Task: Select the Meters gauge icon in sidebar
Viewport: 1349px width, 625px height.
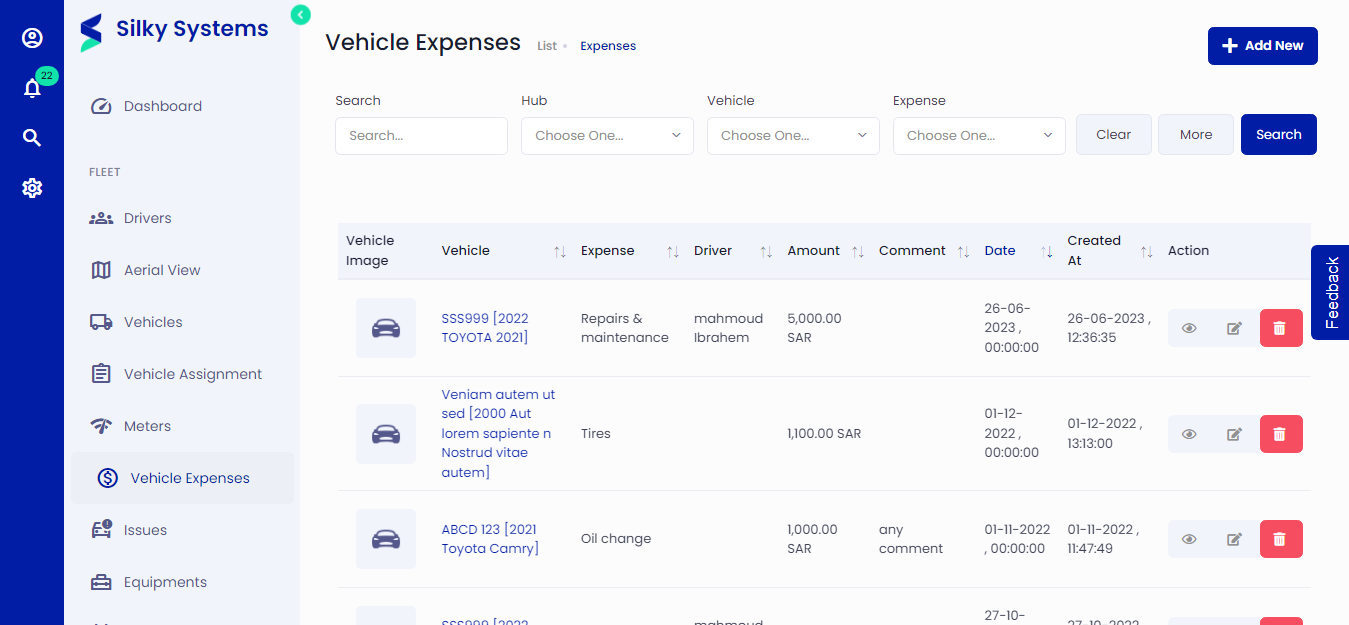Action: (101, 425)
